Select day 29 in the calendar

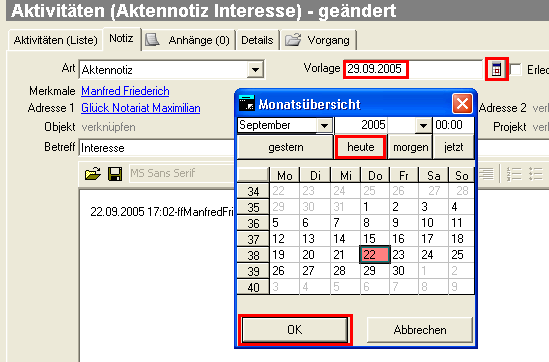click(369, 271)
